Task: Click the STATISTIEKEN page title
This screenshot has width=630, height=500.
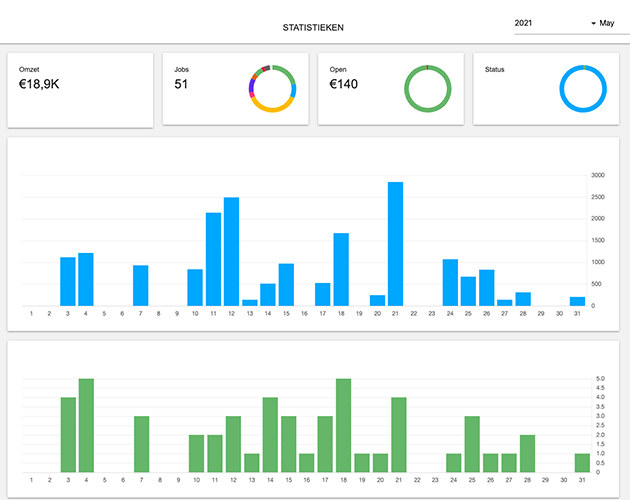Action: click(x=314, y=27)
